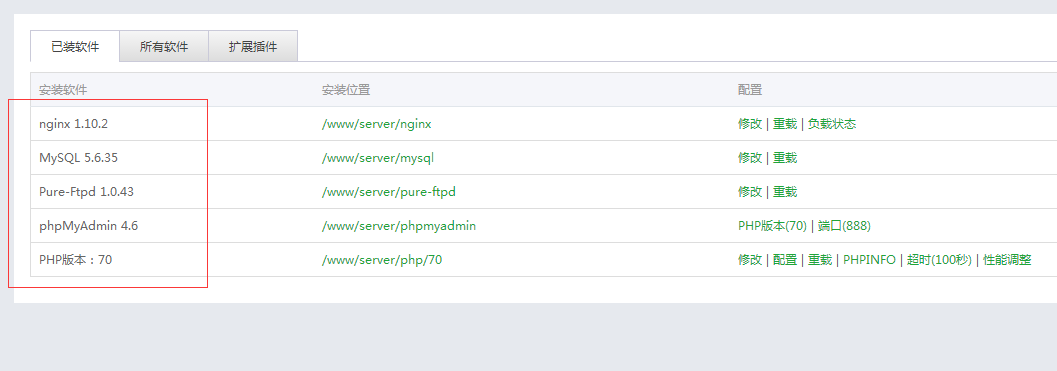
Task: Open the 扩展插件 tab
Action: tap(253, 47)
